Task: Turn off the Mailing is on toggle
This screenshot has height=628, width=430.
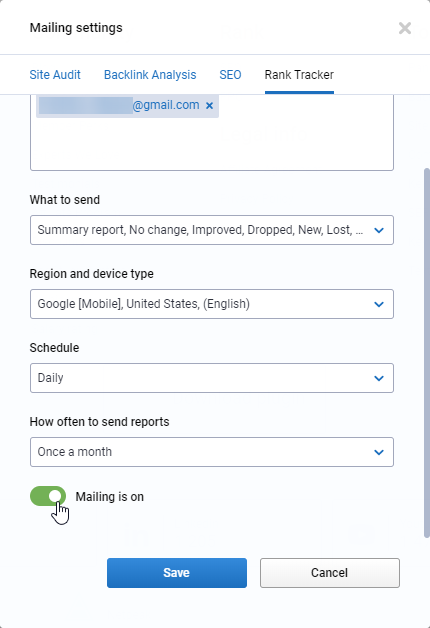Action: pos(48,496)
